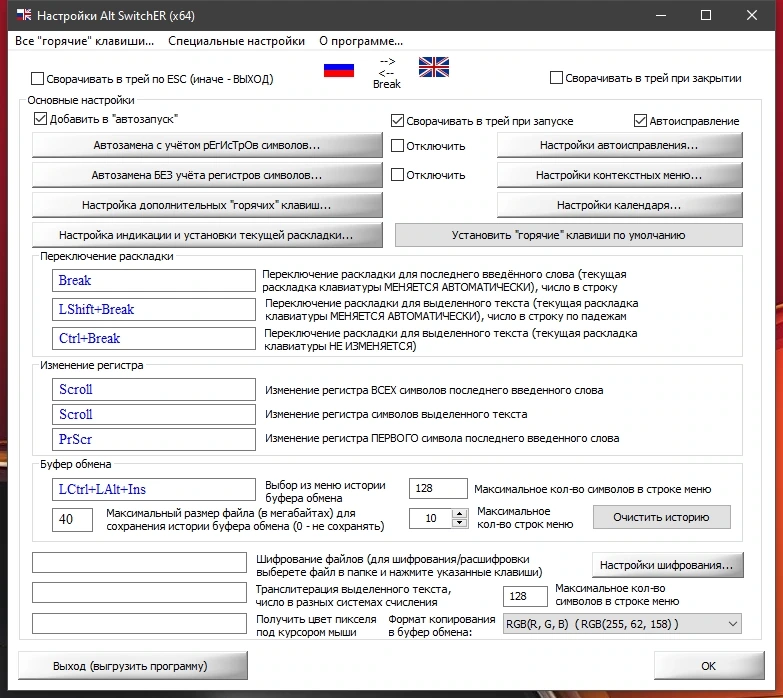Open 'Настройки календаря...'
The height and width of the screenshot is (698, 783).
click(619, 205)
